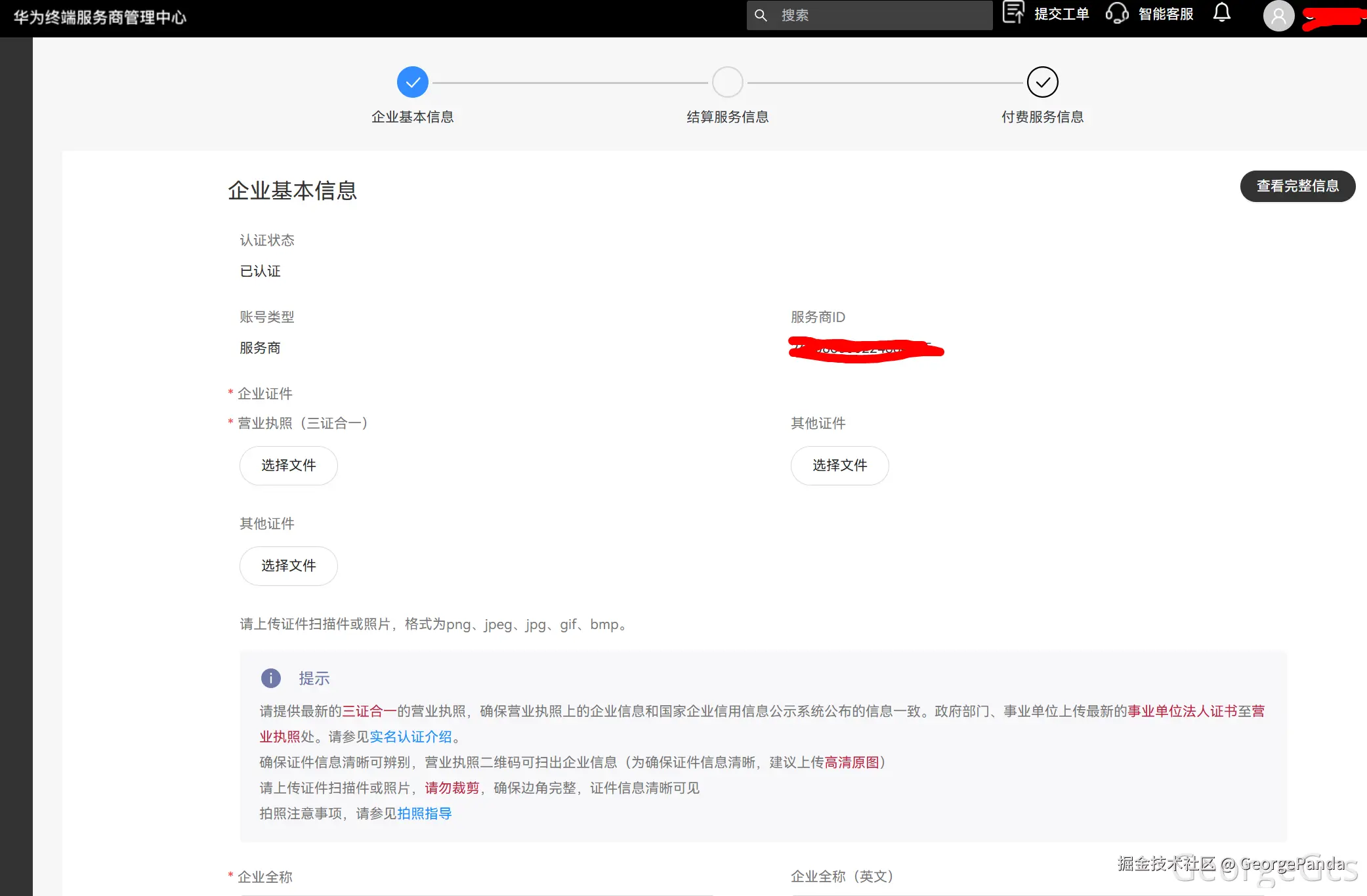The image size is (1367, 896).
Task: Open the 拍照指导 link
Action: [x=423, y=813]
